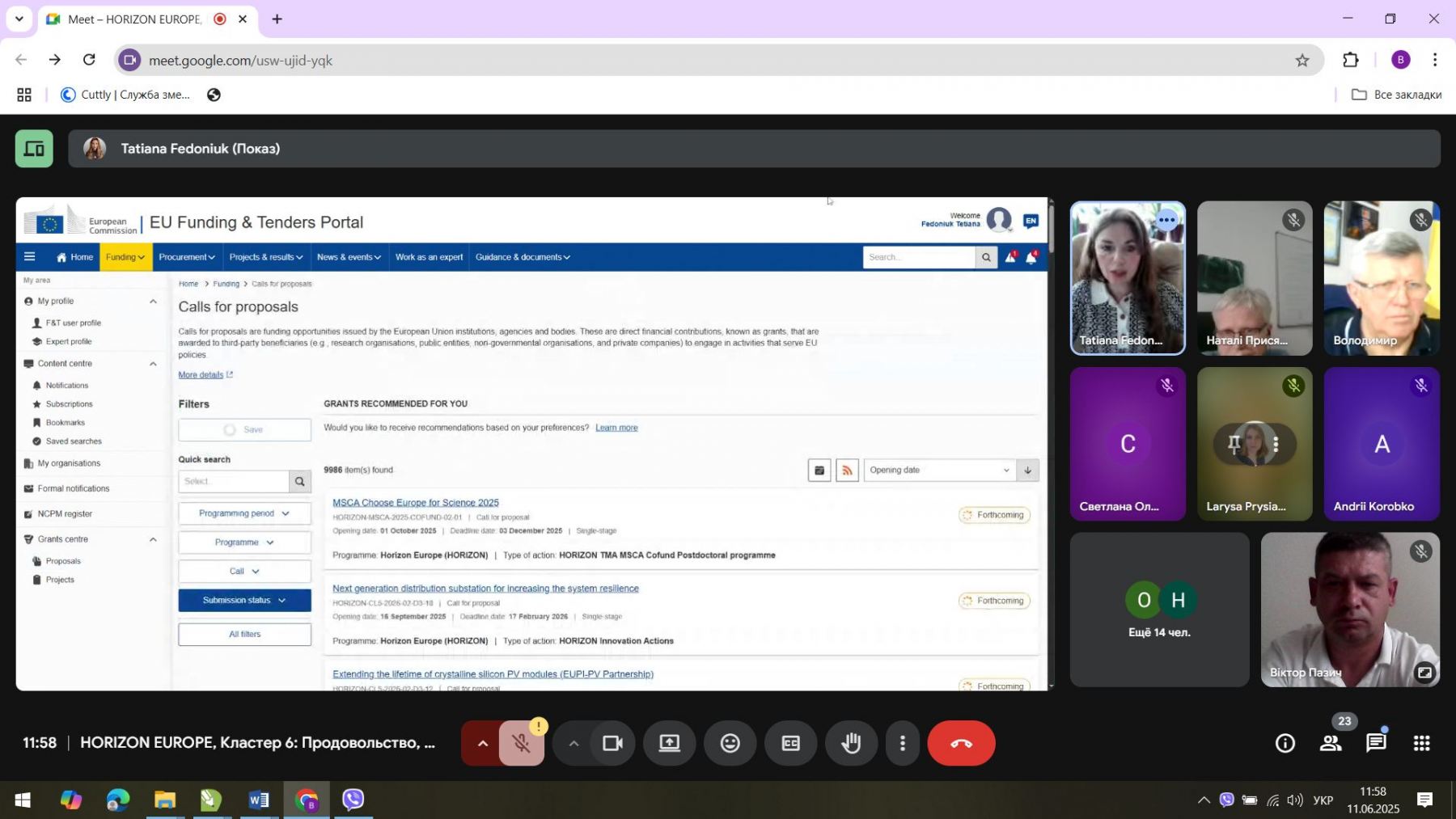
Task: Turn on the camera in Meet
Action: pos(612,744)
